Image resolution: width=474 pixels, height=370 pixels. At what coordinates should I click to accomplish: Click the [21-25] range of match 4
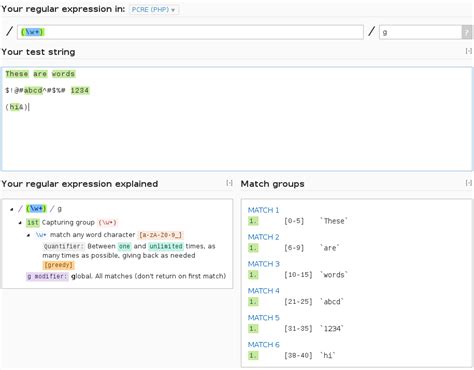298,302
